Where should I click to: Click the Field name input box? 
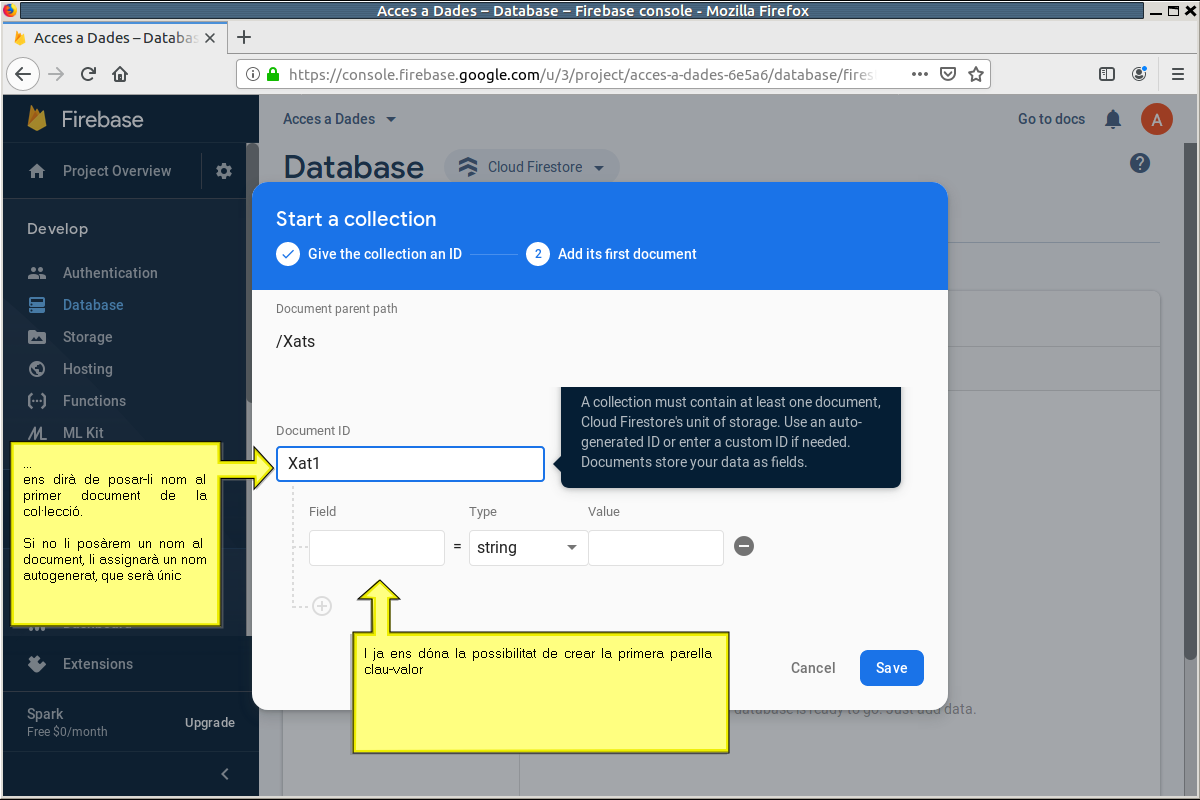click(x=377, y=548)
